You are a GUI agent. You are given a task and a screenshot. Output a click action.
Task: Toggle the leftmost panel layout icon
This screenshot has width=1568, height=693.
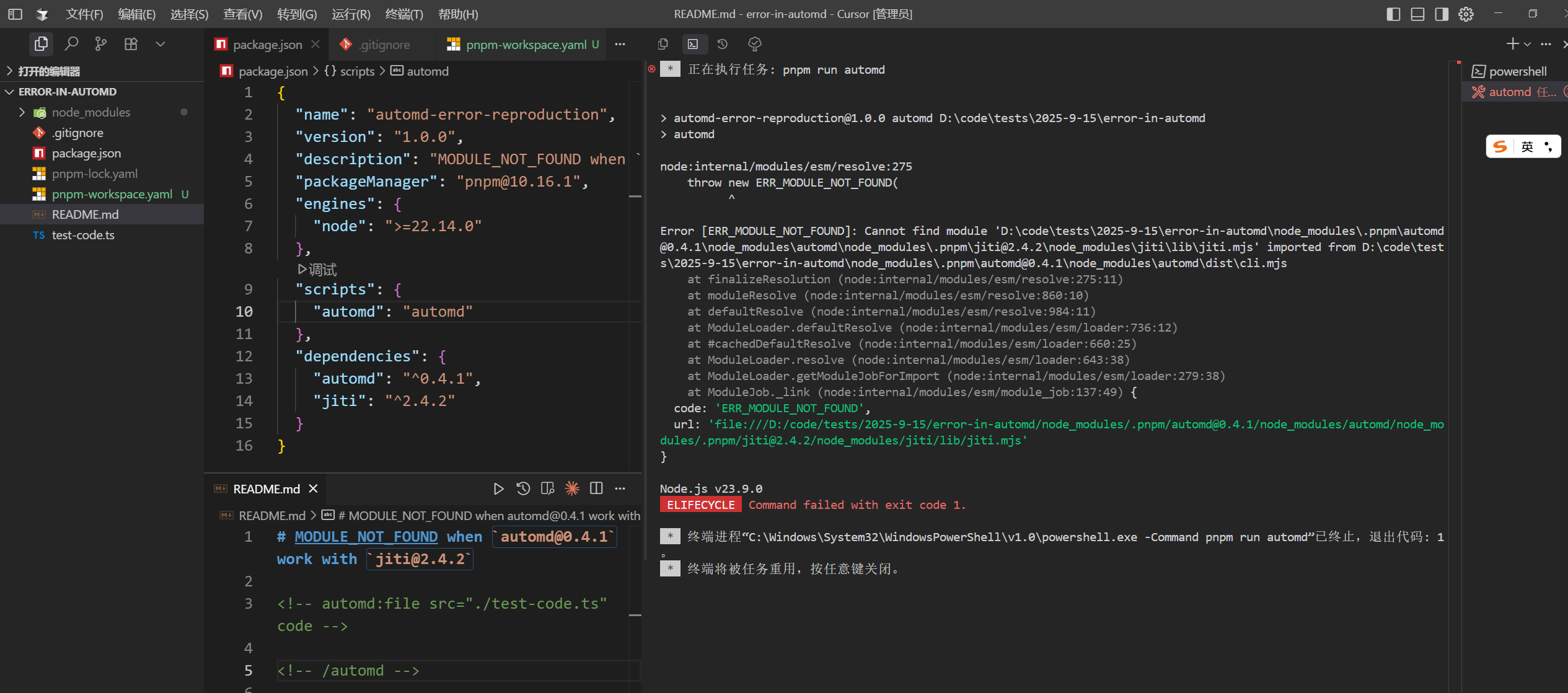(x=15, y=14)
